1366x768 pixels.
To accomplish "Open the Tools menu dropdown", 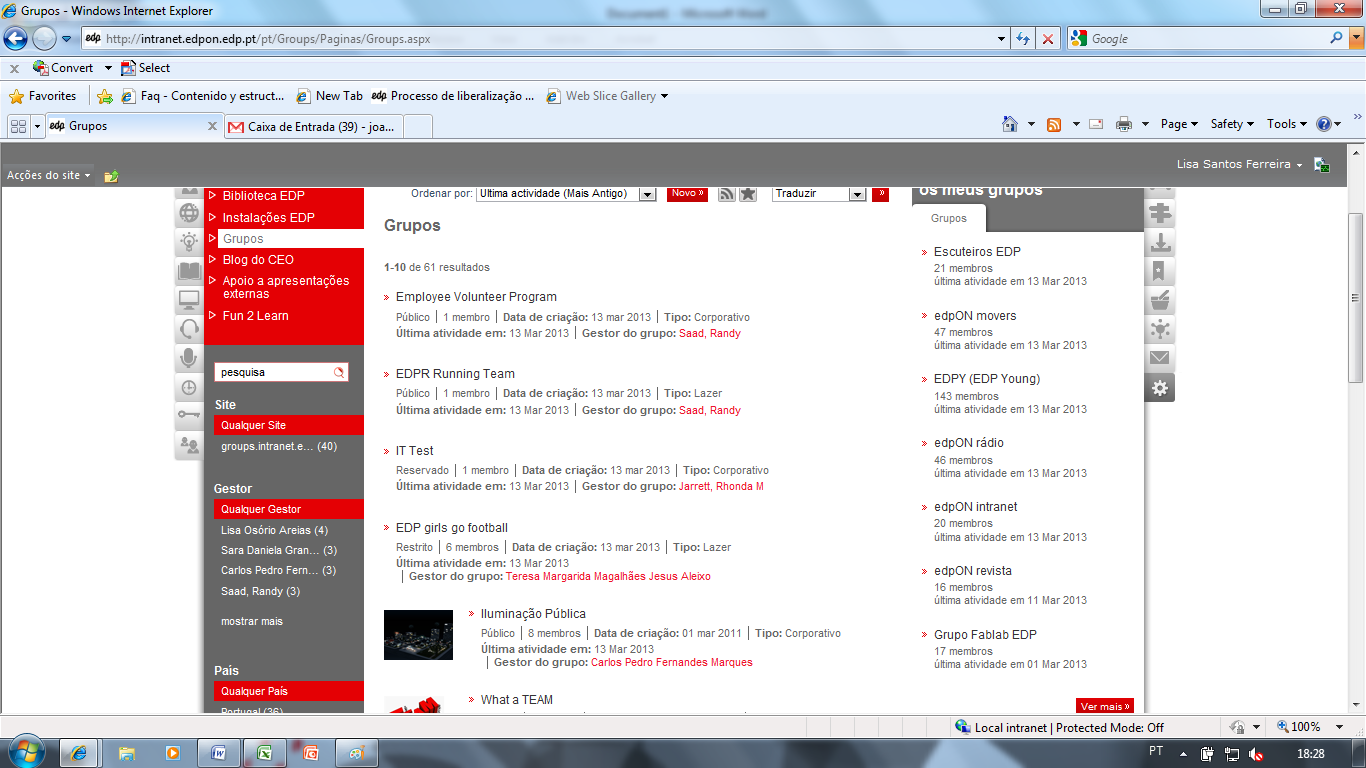I will tap(1287, 124).
